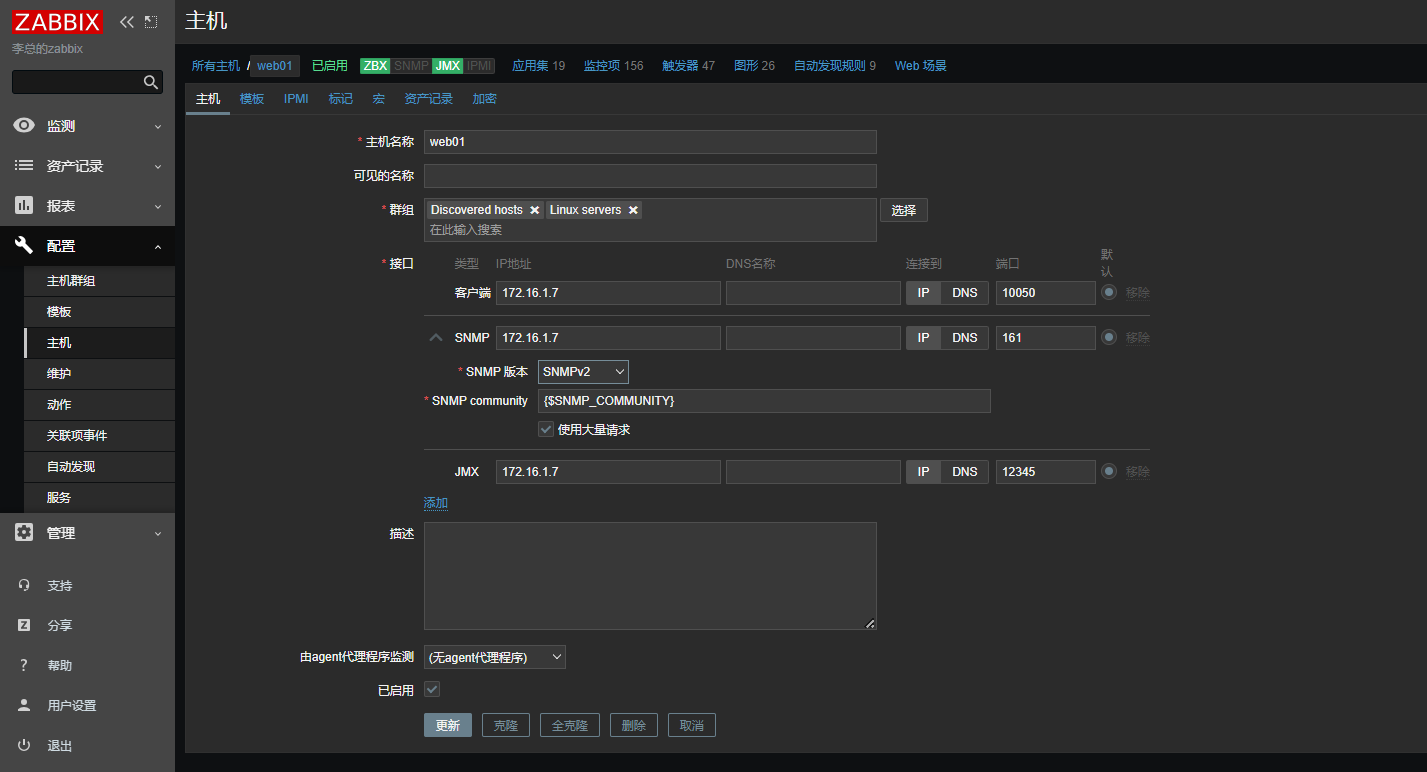Click the 管理 gear icon
Viewport: 1427px width, 772px height.
(24, 533)
